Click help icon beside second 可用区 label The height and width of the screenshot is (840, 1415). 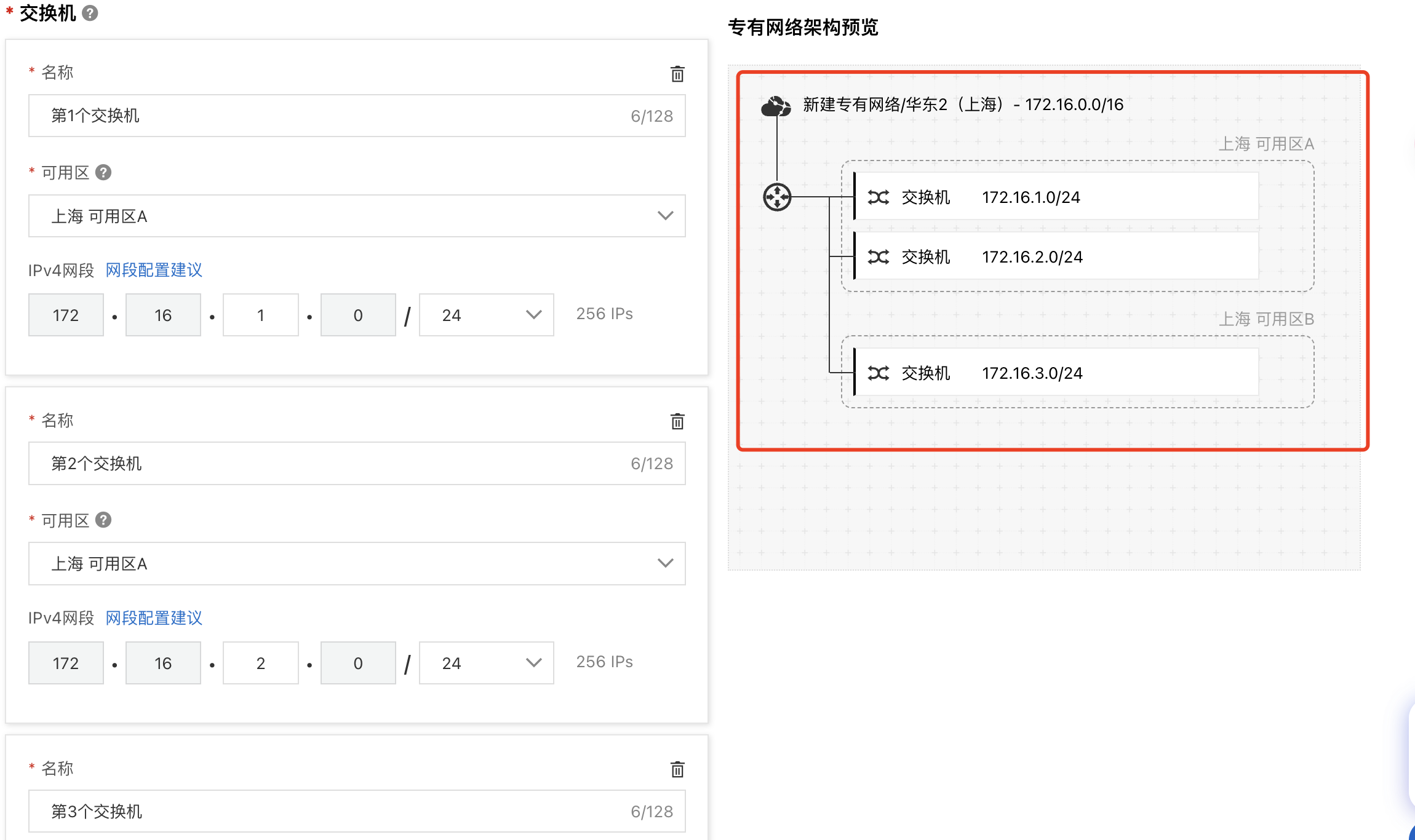click(103, 520)
